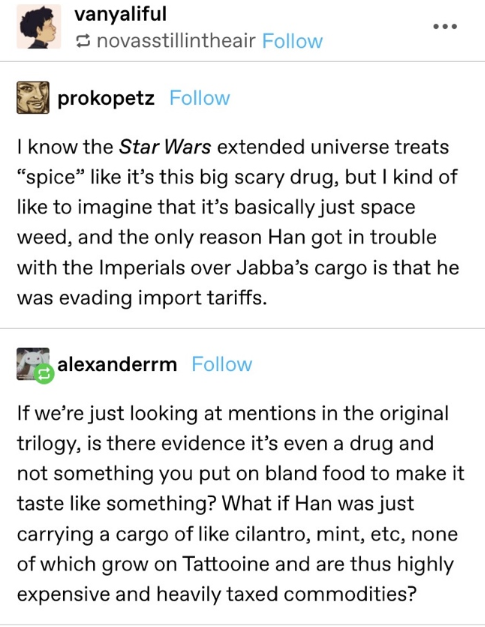Click the italic Star Wars text
The image size is (485, 627).
pos(165,147)
